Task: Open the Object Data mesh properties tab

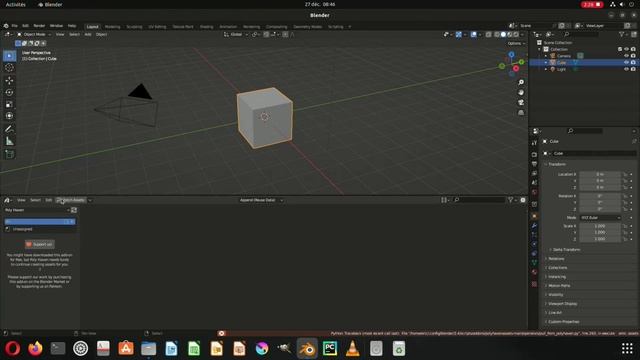Action: click(534, 263)
